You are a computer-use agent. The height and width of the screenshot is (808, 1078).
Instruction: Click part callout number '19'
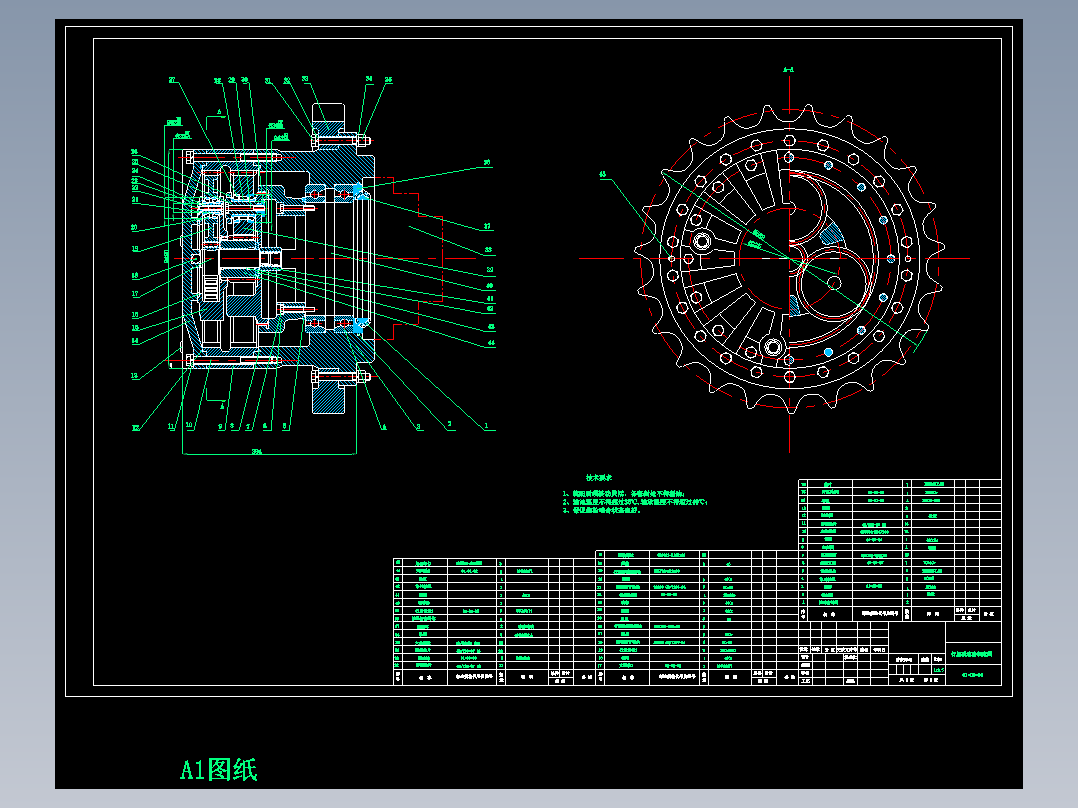(135, 248)
